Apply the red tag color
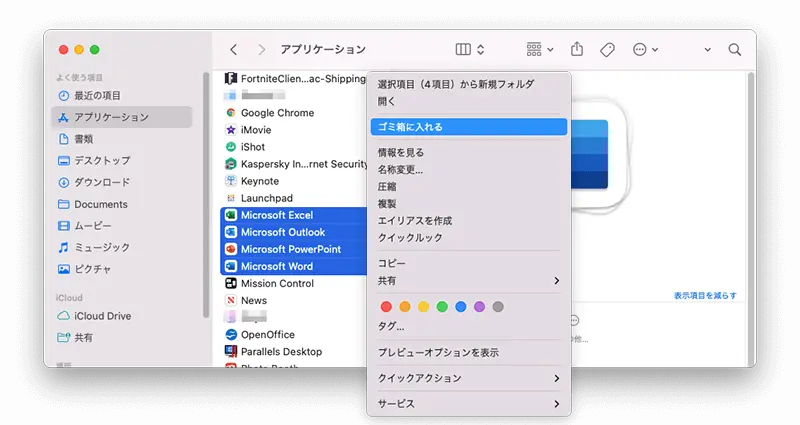This screenshot has width=800, height=425. tap(386, 307)
